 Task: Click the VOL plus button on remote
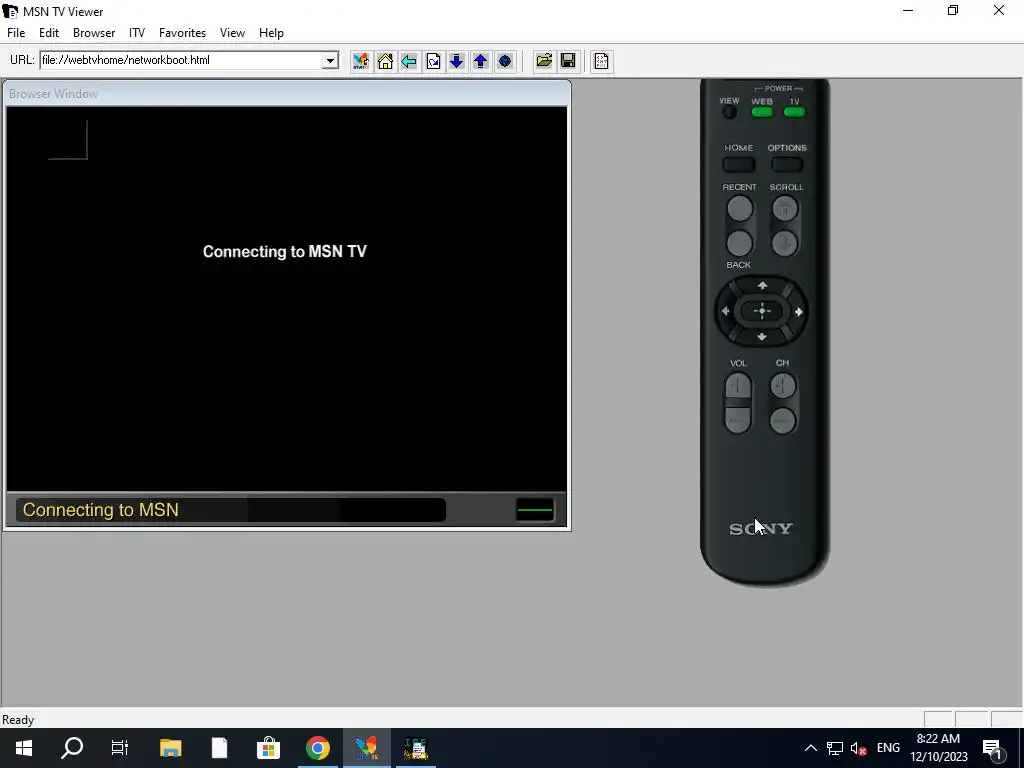pyautogui.click(x=738, y=386)
